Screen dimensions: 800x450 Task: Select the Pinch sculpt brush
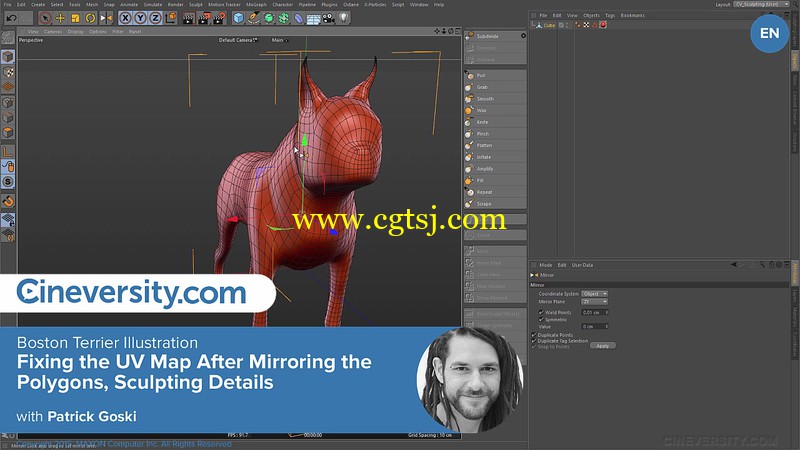[495, 134]
